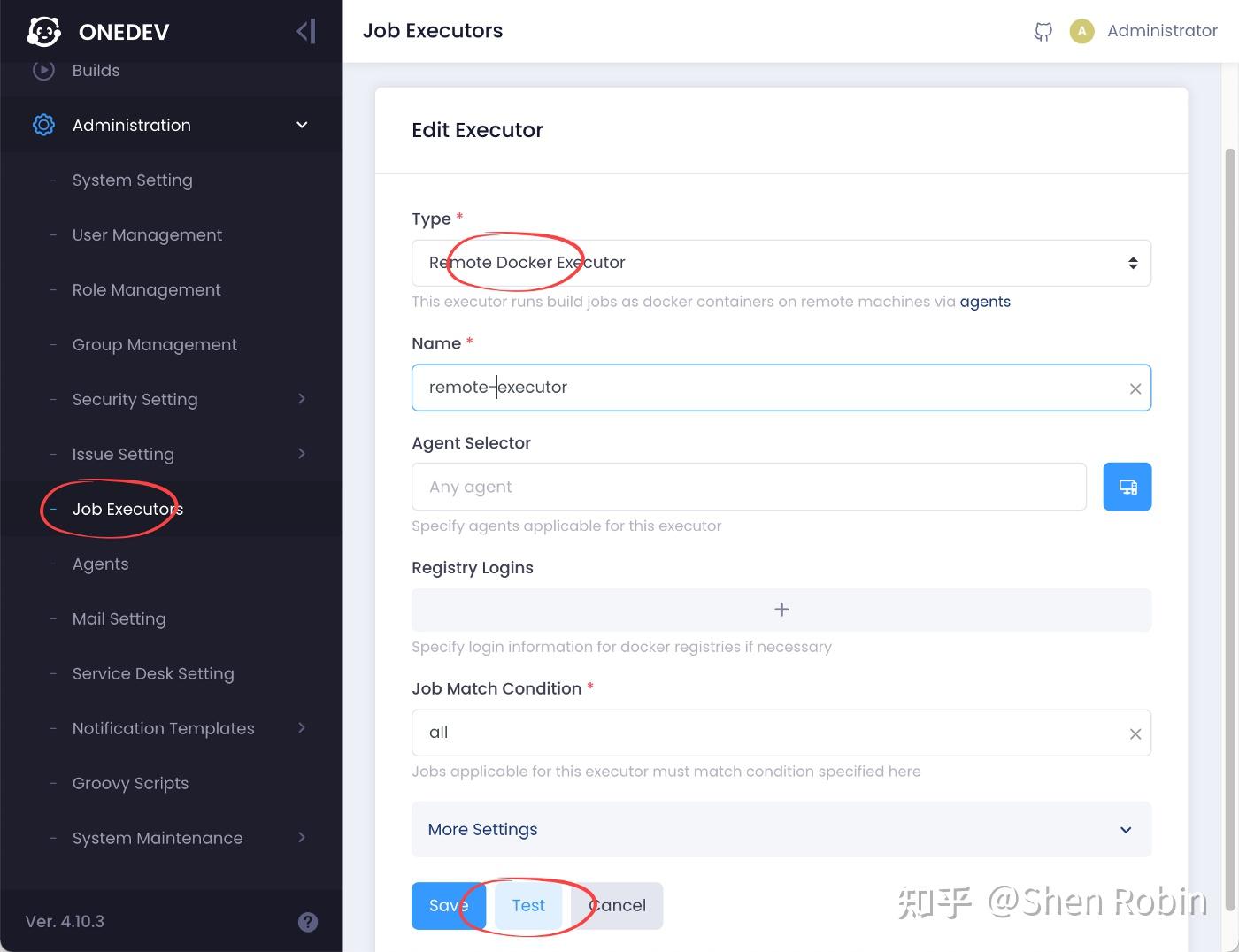
Task: Collapse the sidebar with the arrow icon
Action: (305, 31)
